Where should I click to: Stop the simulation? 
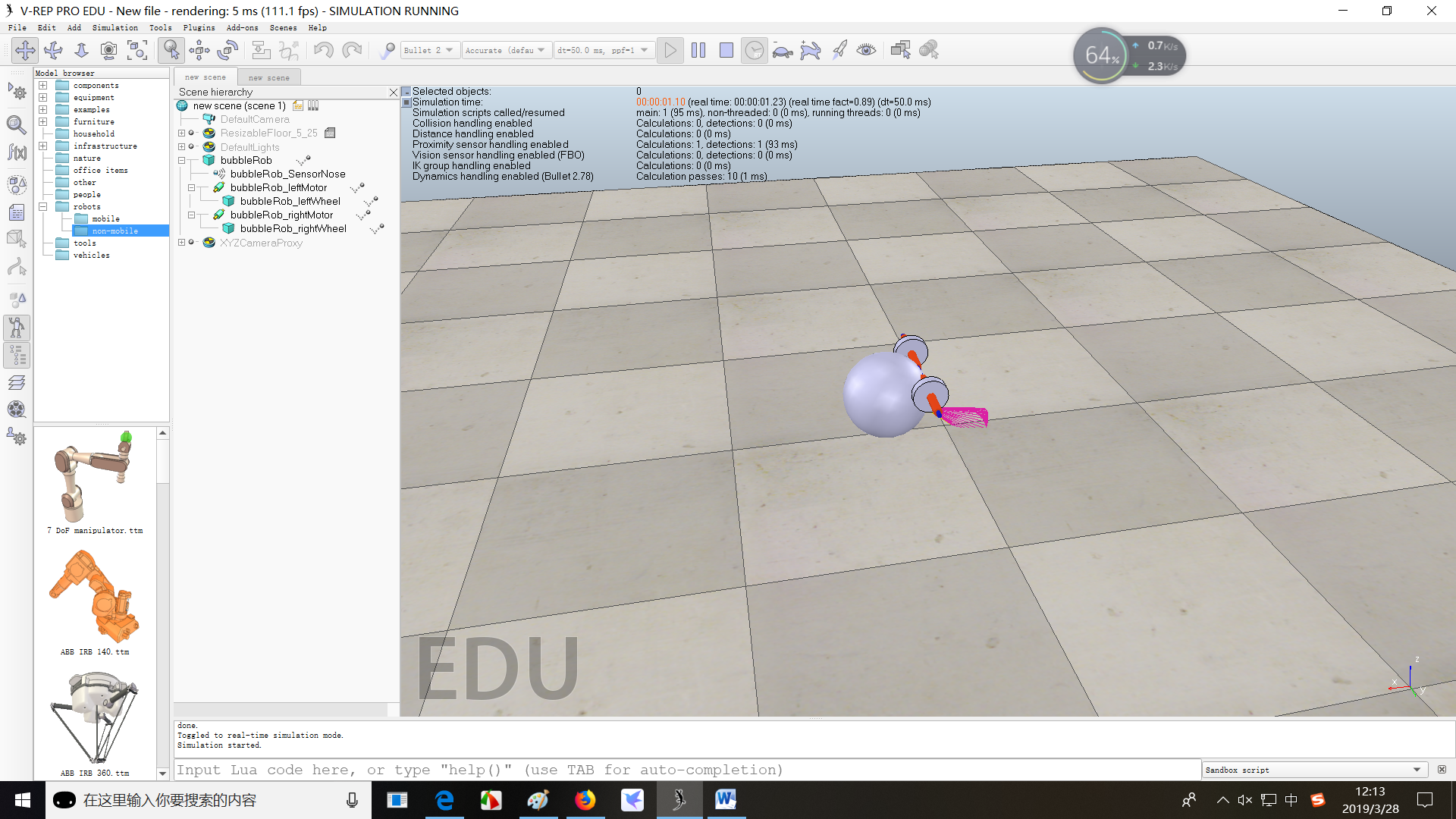coord(726,50)
